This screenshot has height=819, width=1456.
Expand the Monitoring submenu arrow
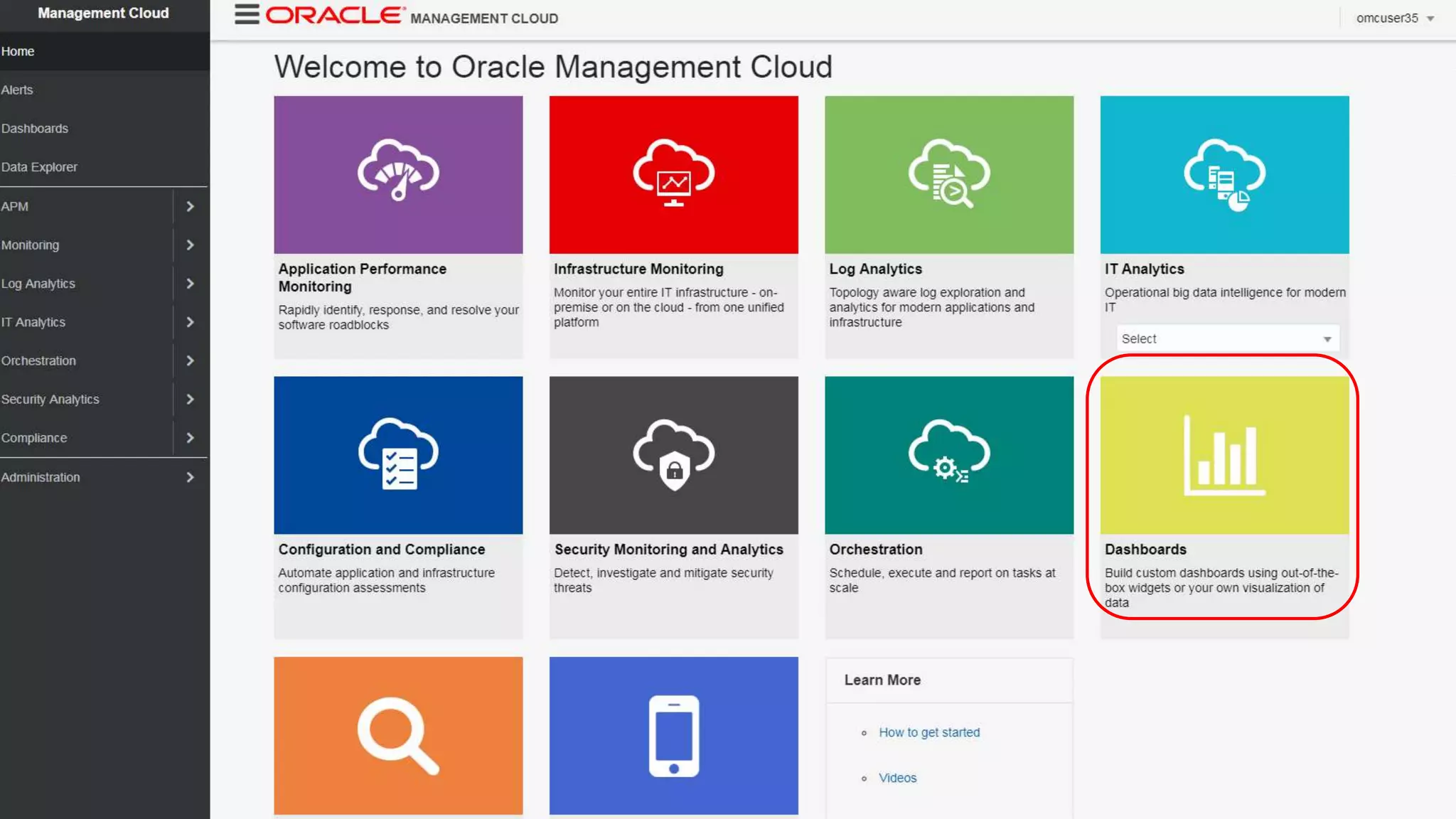[x=190, y=245]
